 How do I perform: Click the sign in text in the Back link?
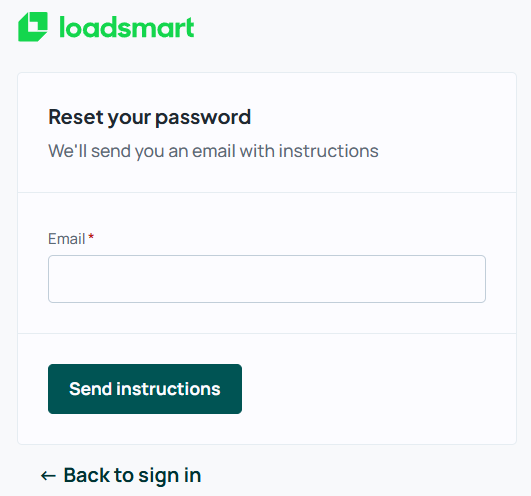pyautogui.click(x=170, y=476)
